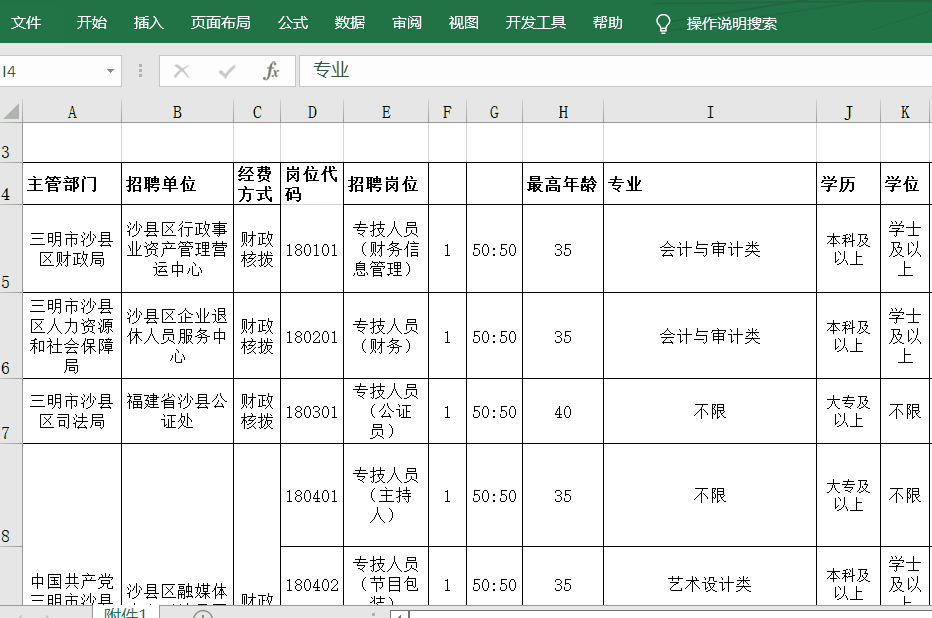932x618 pixels.
Task: Open the 页面布局 tab
Action: click(221, 23)
